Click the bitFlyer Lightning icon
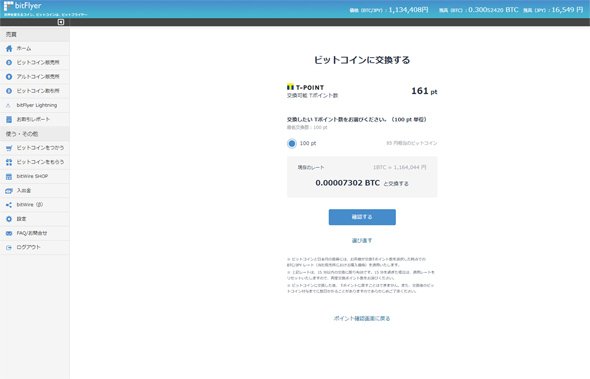Image resolution: width=590 pixels, height=379 pixels. tap(9, 105)
